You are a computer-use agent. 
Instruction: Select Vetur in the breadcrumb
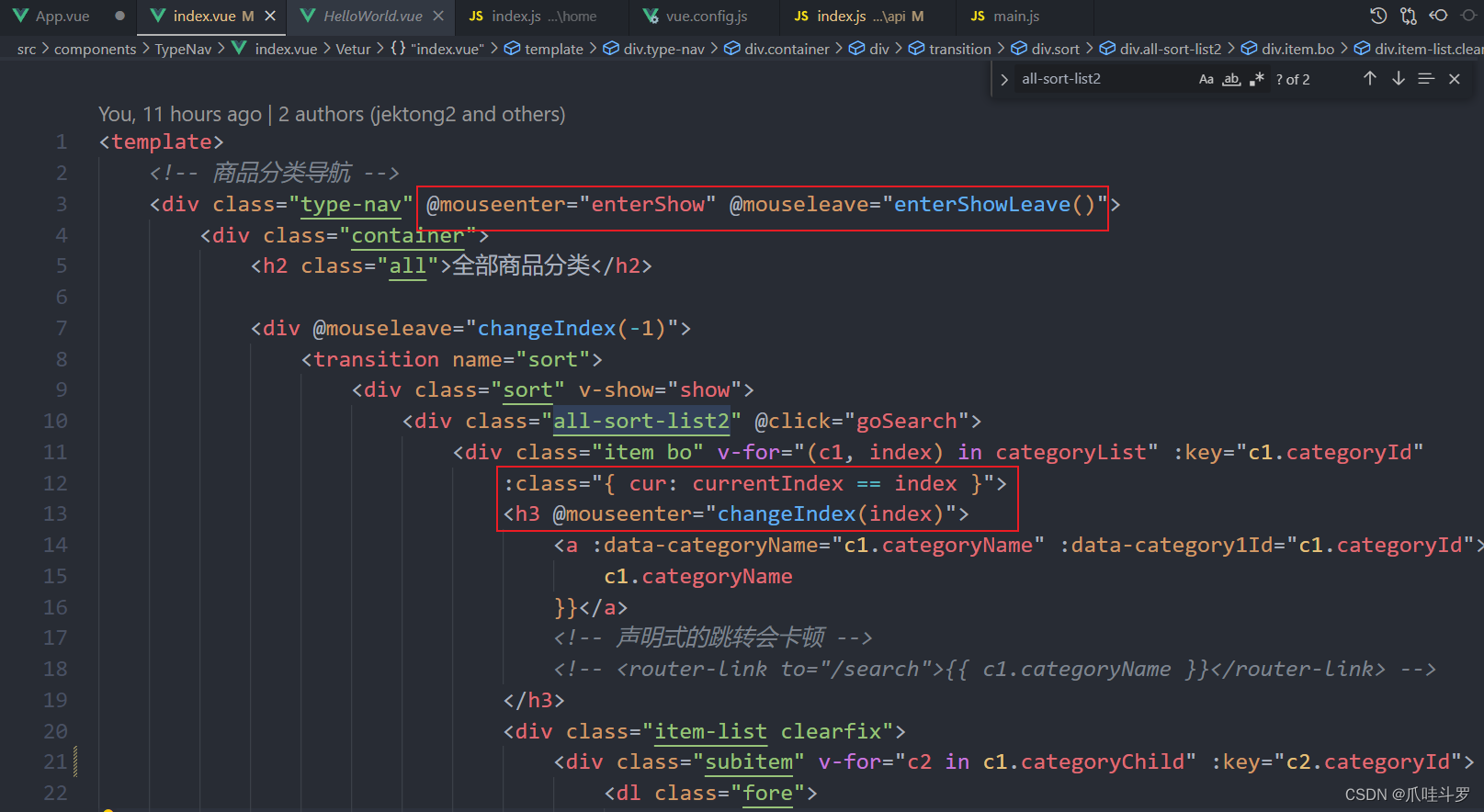click(x=353, y=49)
